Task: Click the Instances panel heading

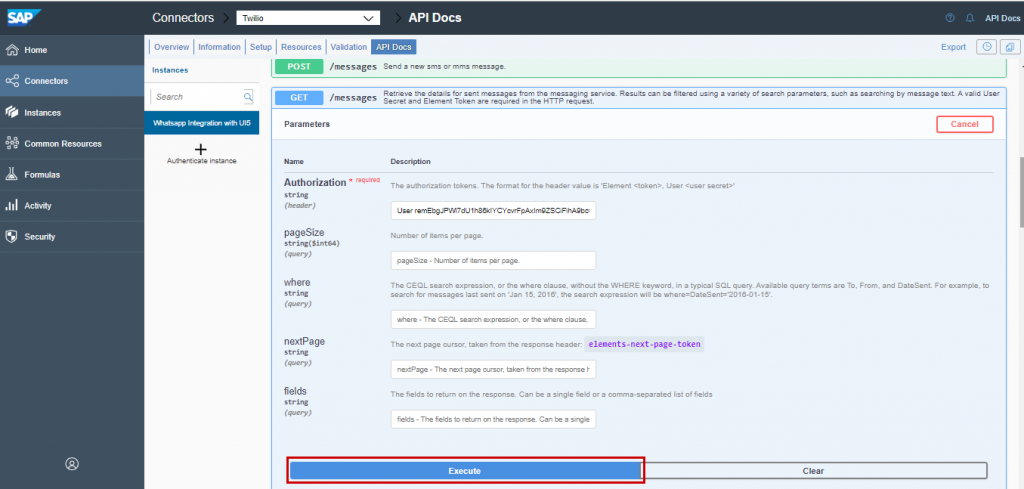Action: (x=170, y=70)
